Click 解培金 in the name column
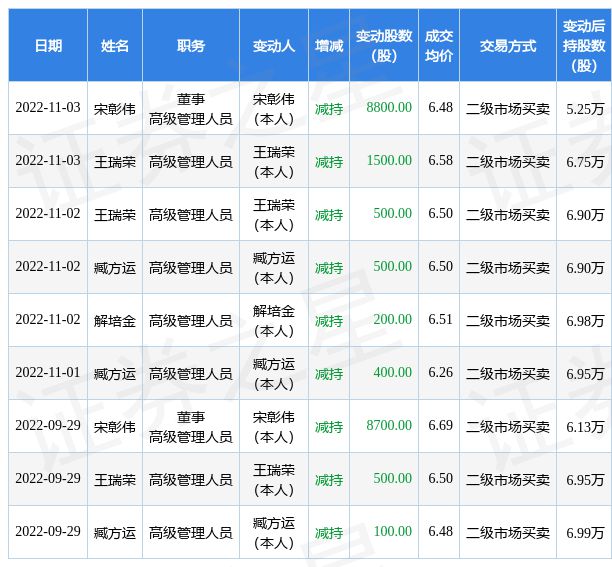 point(115,321)
